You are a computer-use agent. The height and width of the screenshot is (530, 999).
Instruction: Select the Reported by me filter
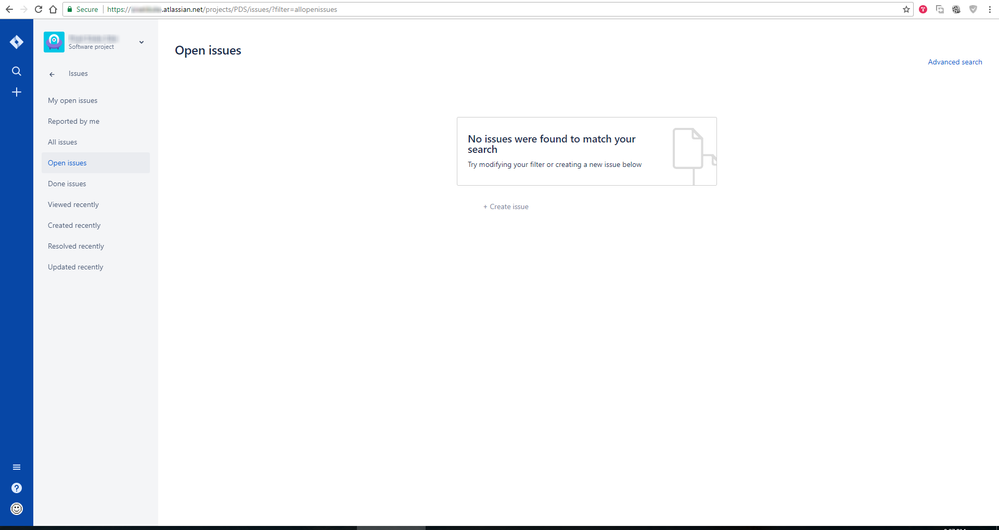point(96,121)
